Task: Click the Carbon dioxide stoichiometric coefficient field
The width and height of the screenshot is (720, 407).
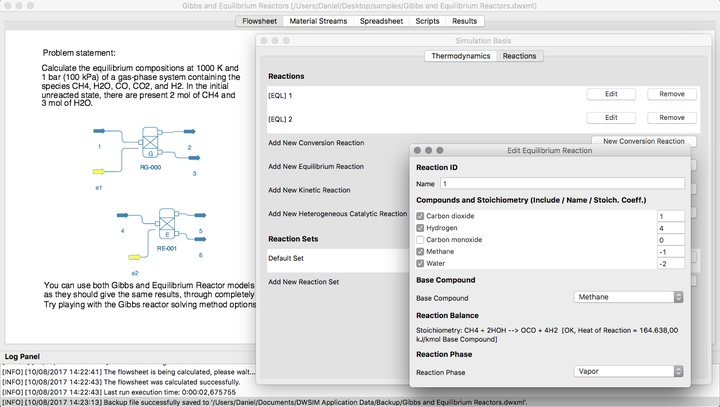Action: pyautogui.click(x=671, y=216)
